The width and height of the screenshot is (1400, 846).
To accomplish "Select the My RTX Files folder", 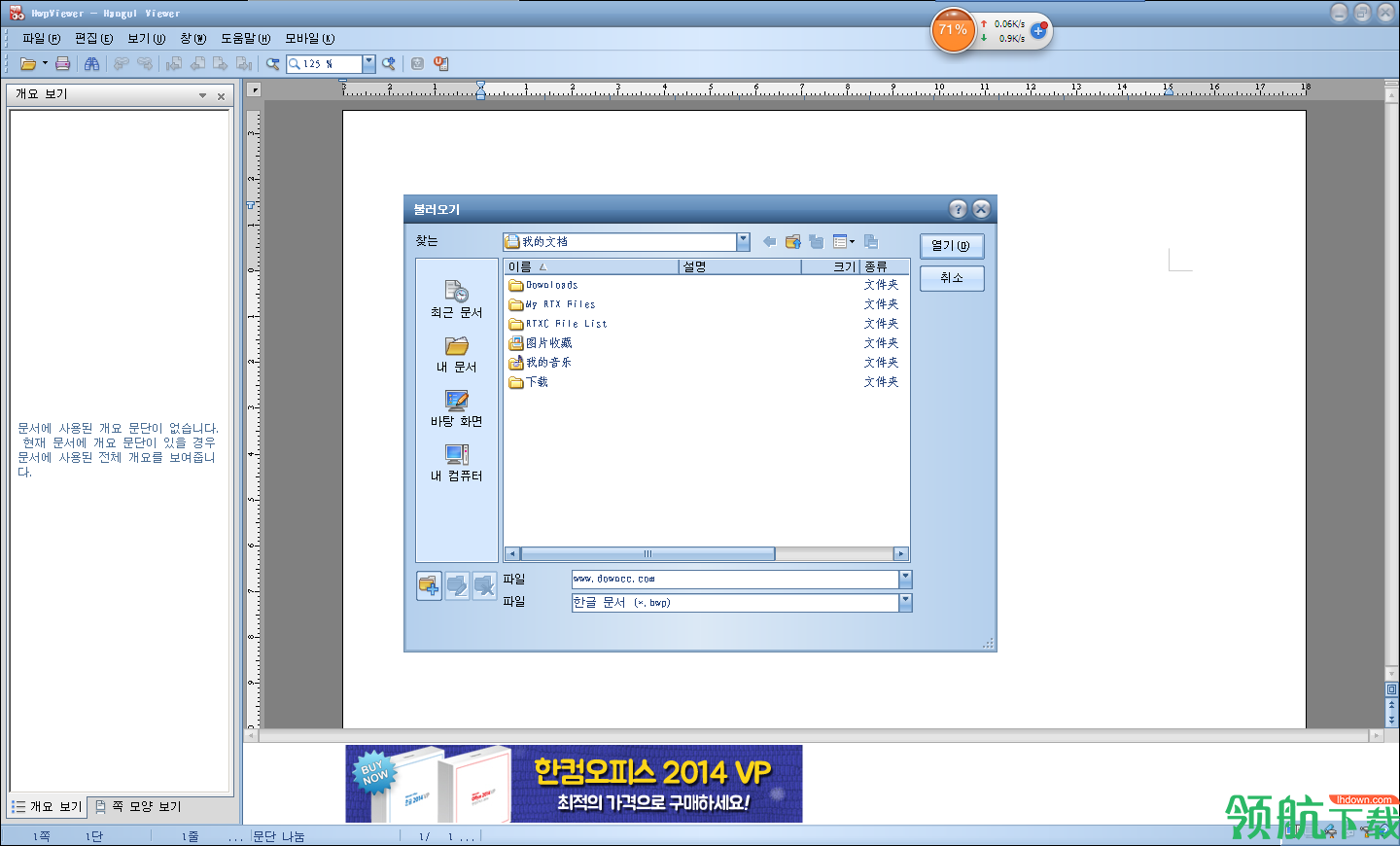I will click(x=552, y=304).
